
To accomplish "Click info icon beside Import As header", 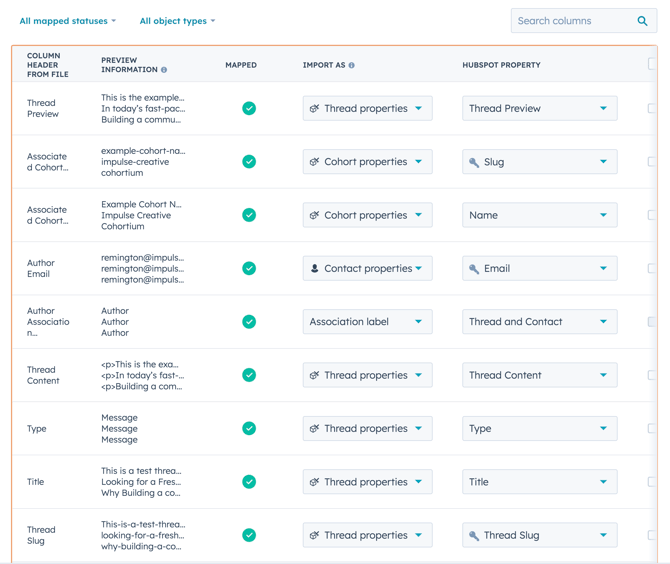I will coord(352,65).
